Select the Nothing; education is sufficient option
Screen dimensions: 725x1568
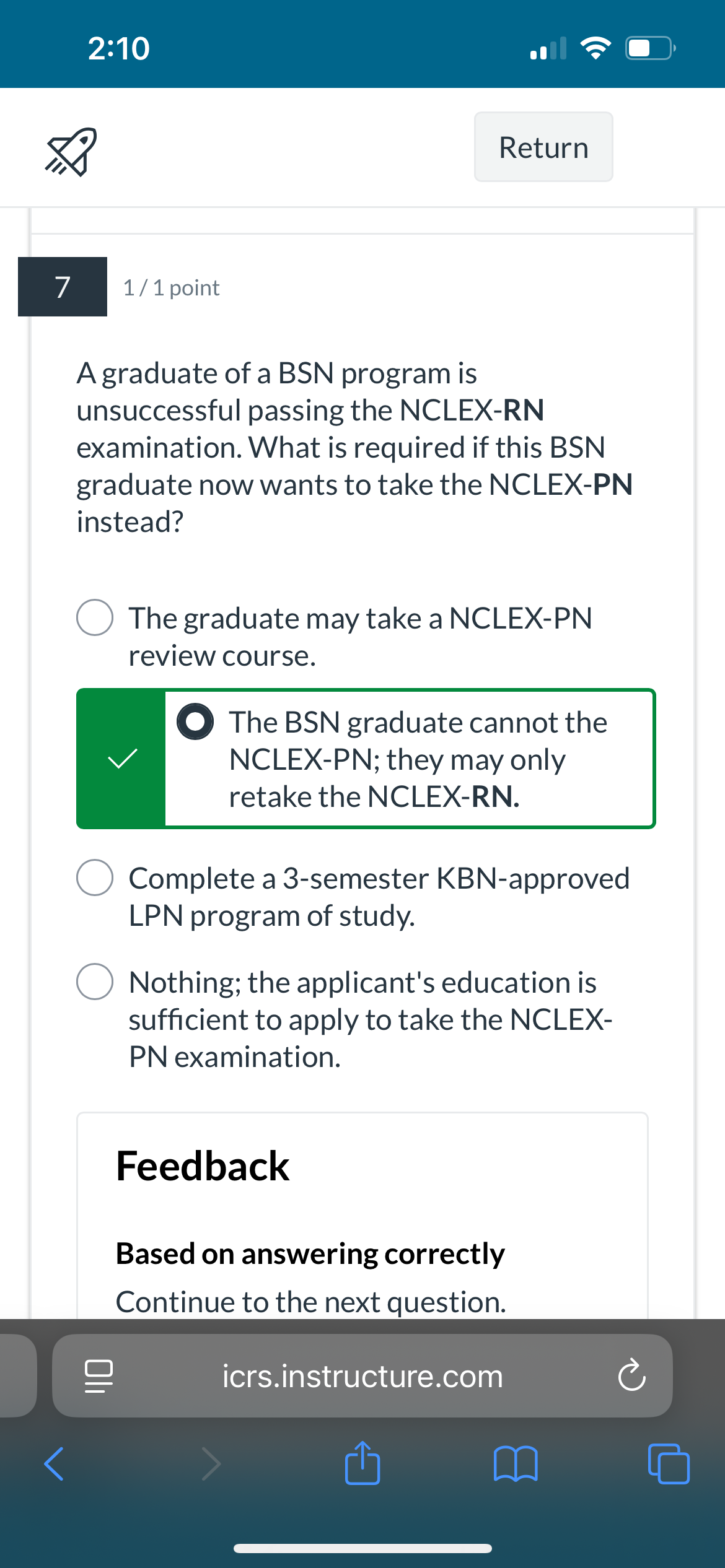[x=95, y=982]
